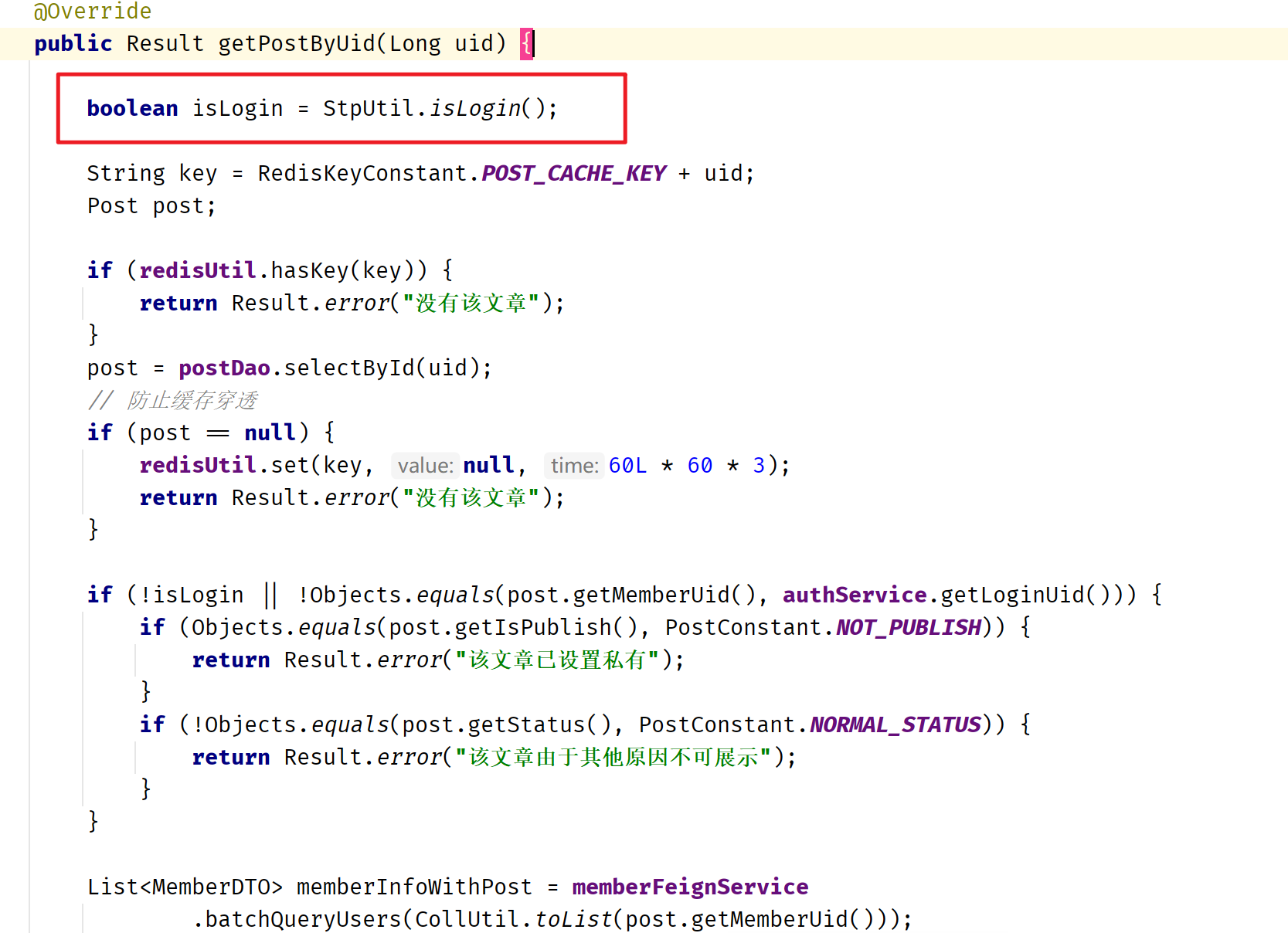Click memberInfoWithPost variable
This screenshot has width=1288, height=933.
click(x=414, y=887)
